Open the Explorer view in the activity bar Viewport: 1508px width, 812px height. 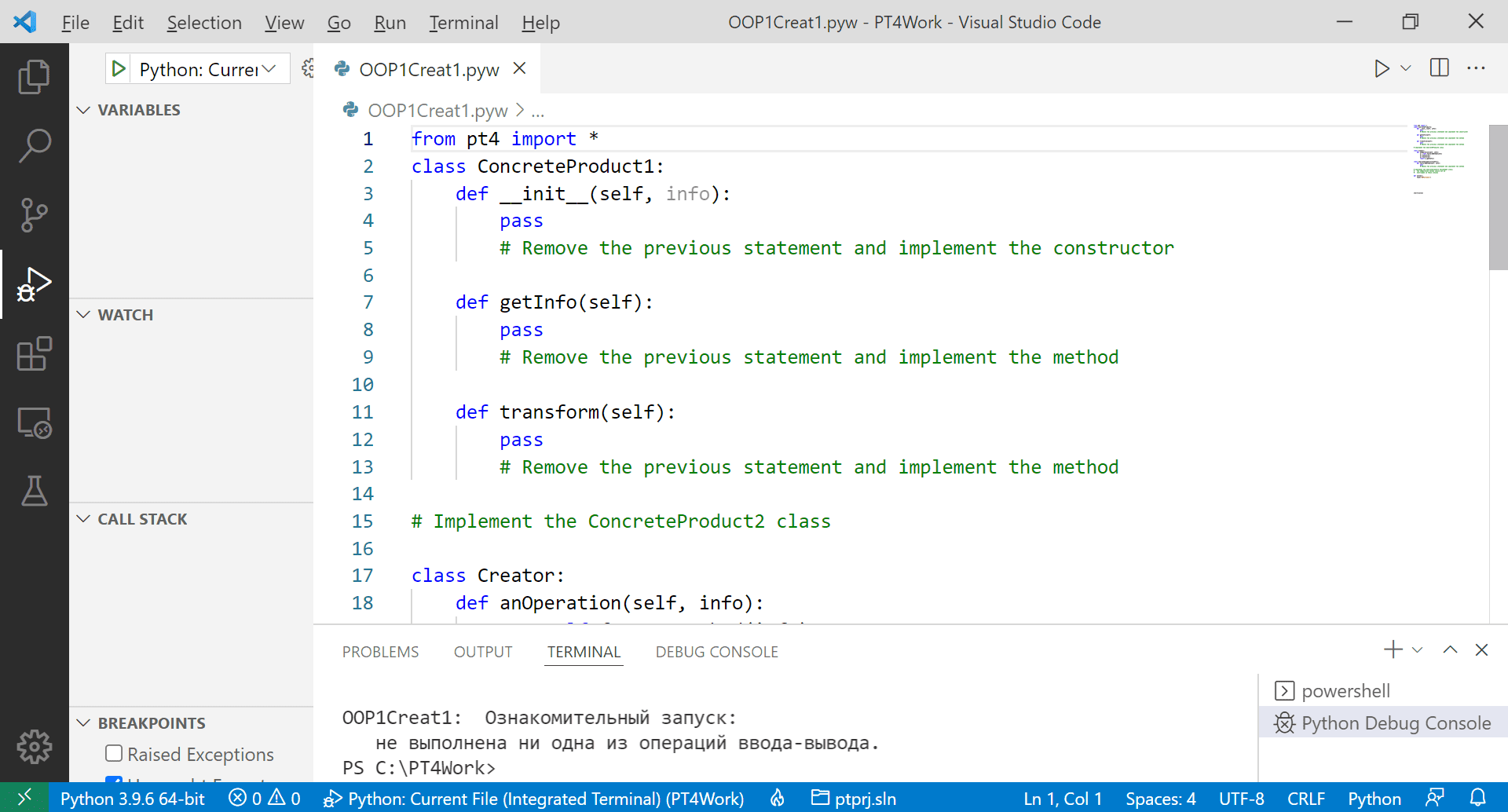click(34, 77)
